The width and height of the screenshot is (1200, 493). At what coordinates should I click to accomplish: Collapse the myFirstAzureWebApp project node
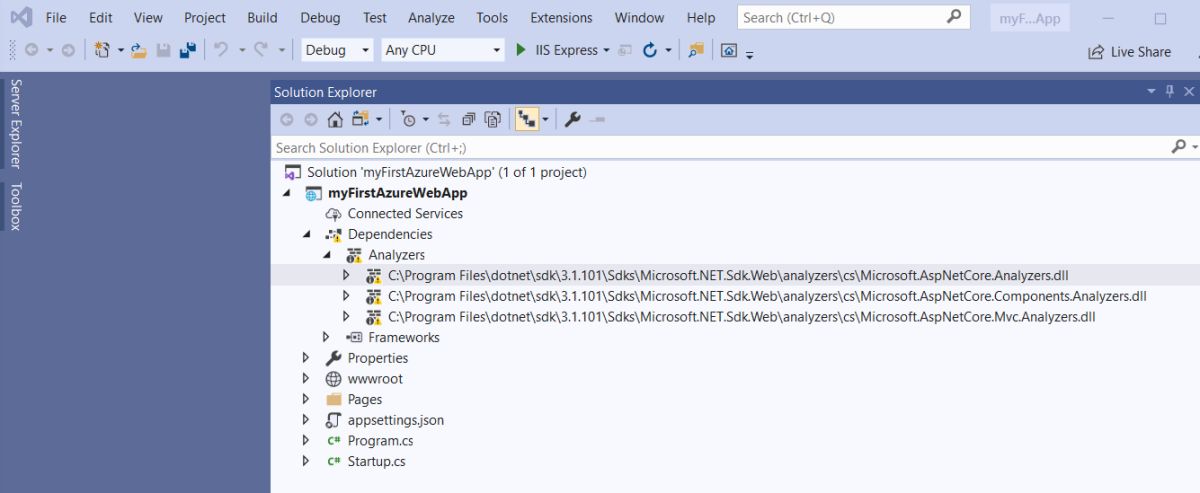point(287,194)
